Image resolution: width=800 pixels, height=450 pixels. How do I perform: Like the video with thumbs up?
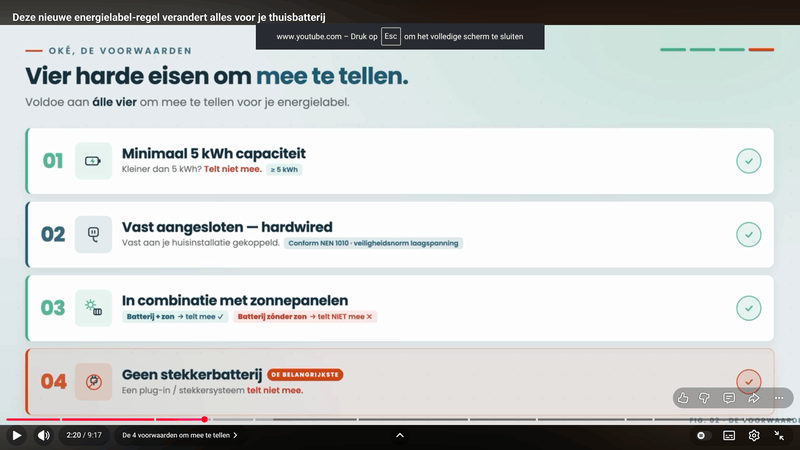coord(683,398)
